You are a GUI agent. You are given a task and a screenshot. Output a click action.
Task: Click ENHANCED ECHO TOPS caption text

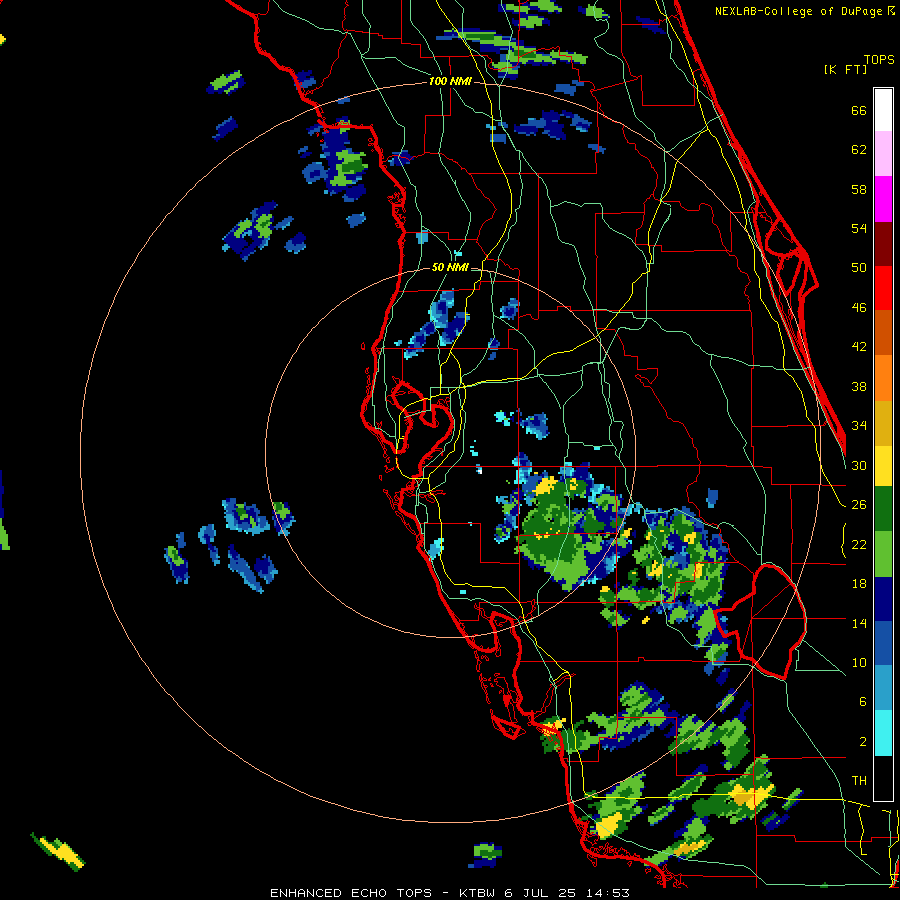pos(351,893)
